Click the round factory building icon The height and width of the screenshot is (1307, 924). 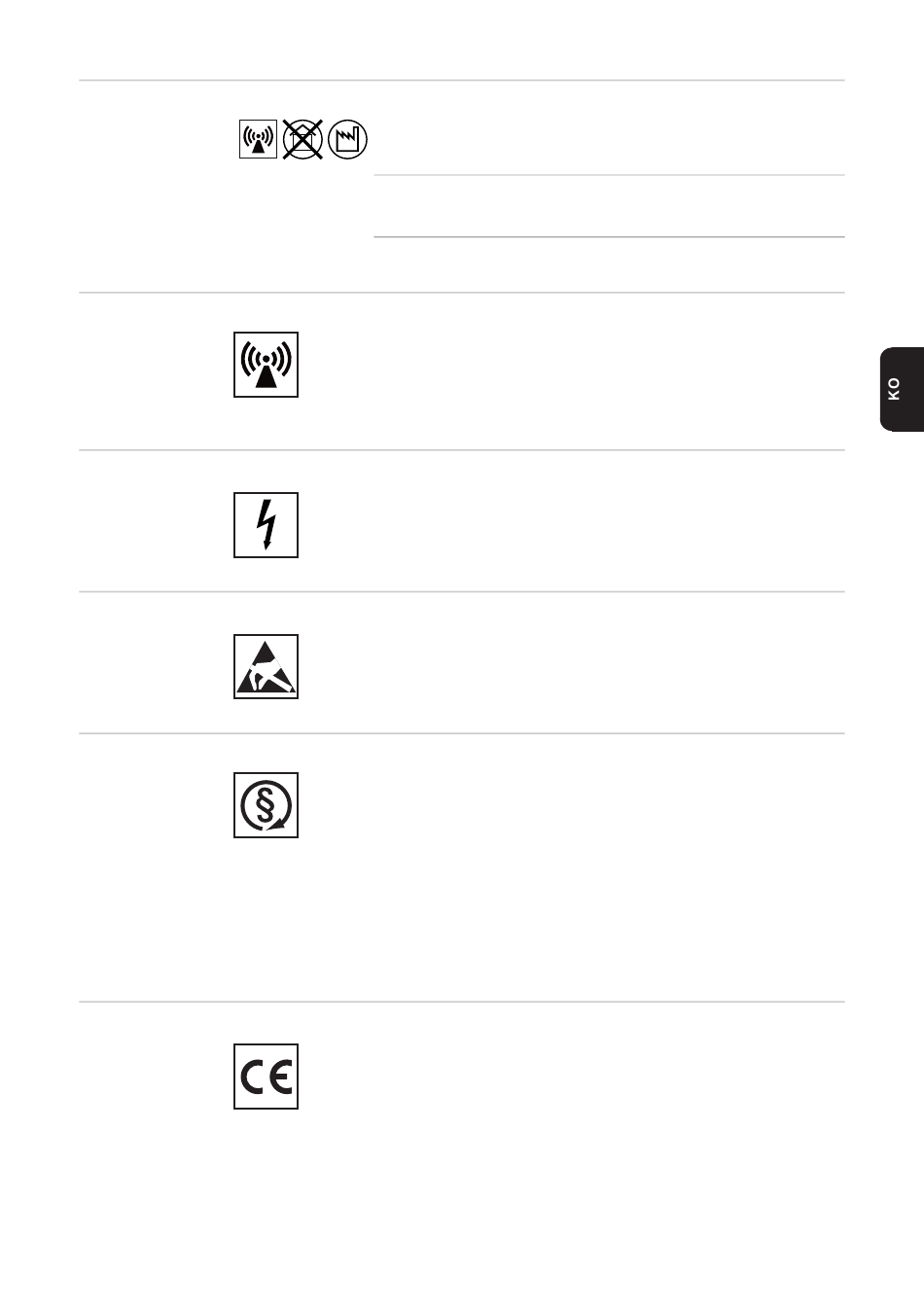click(347, 139)
